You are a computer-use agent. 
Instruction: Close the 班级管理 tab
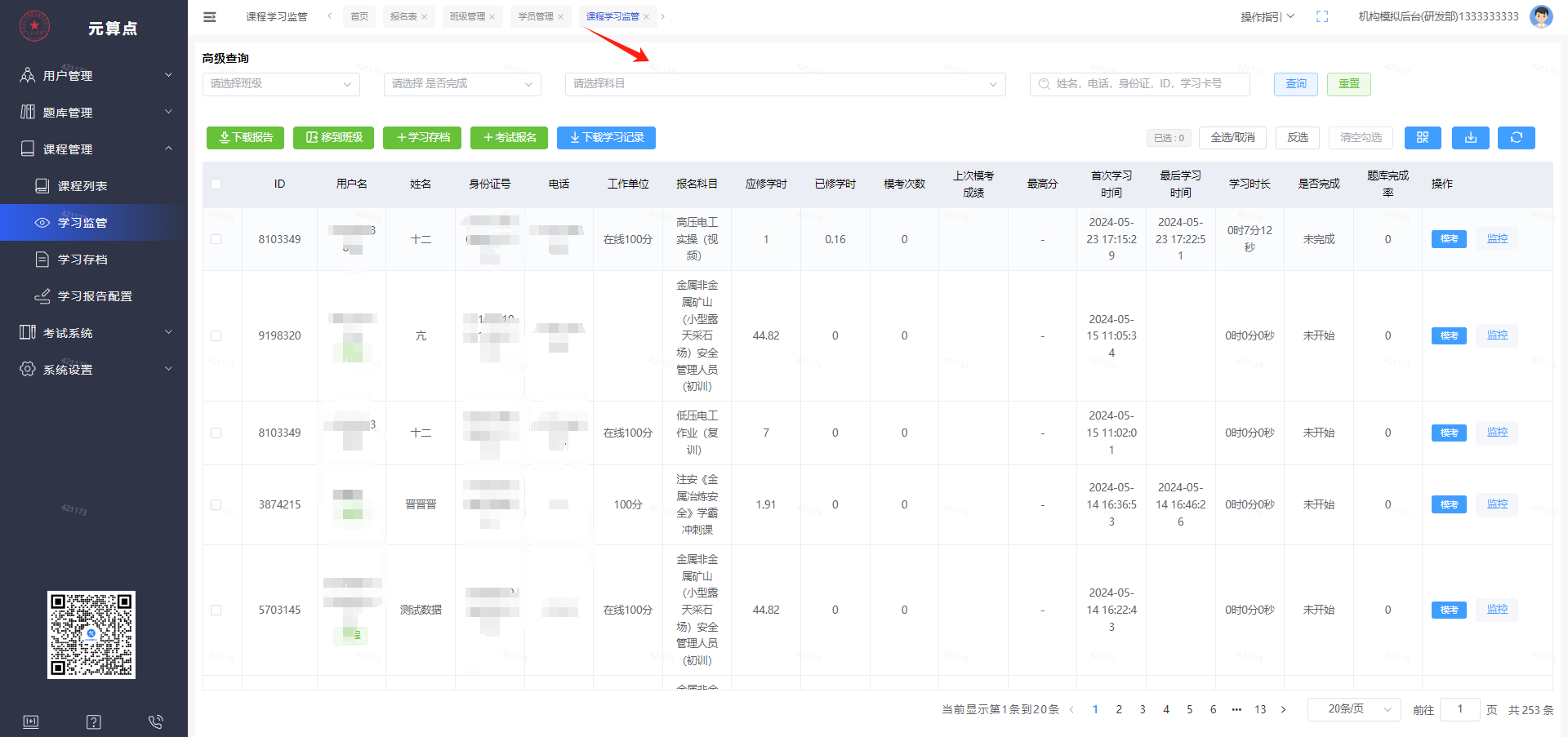492,17
